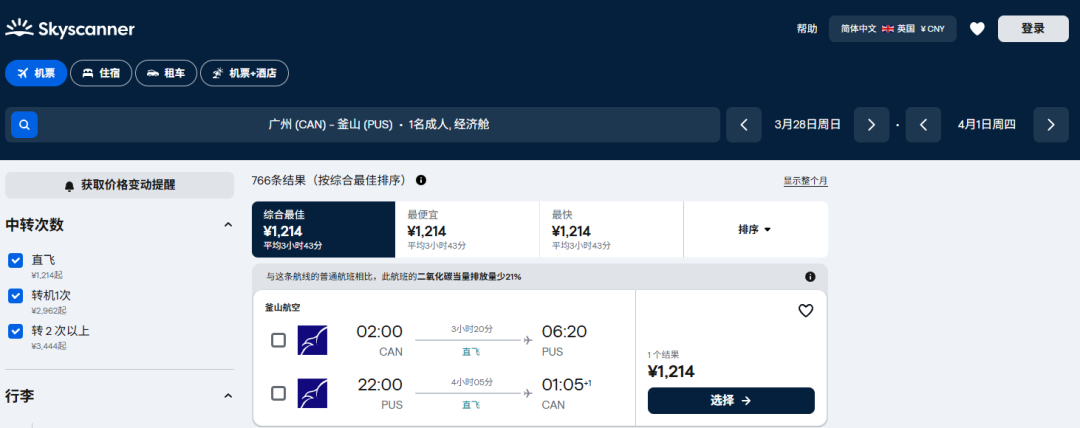Open the 帮助 help link

(x=807, y=29)
